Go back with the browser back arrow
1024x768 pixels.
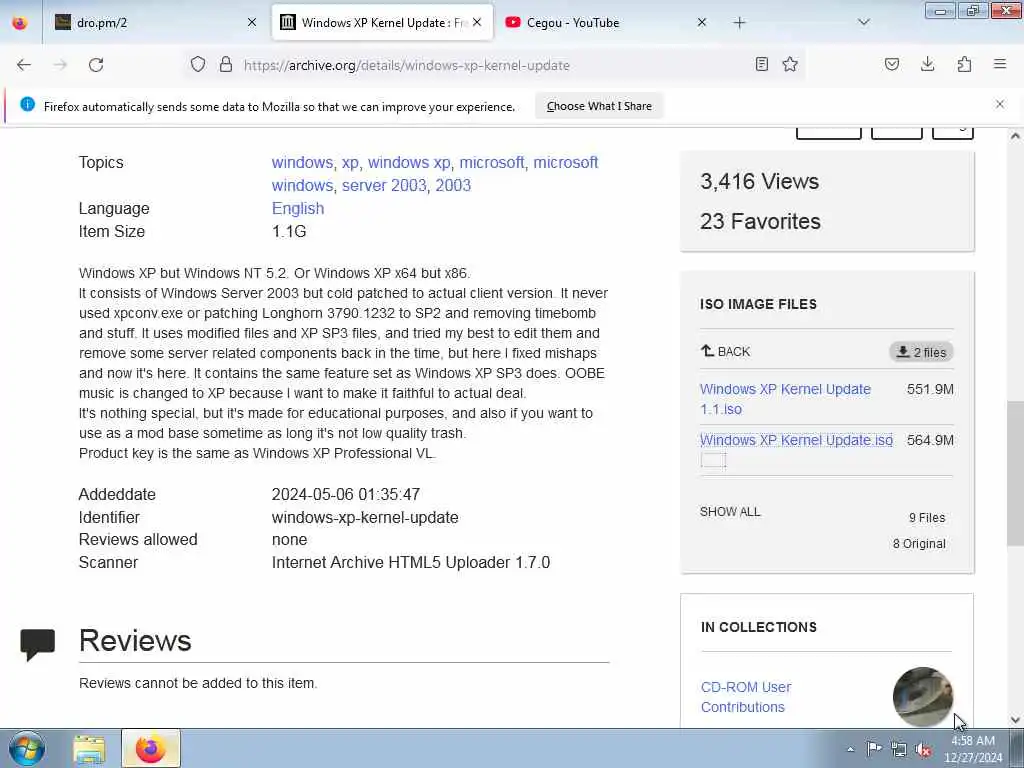pos(24,65)
